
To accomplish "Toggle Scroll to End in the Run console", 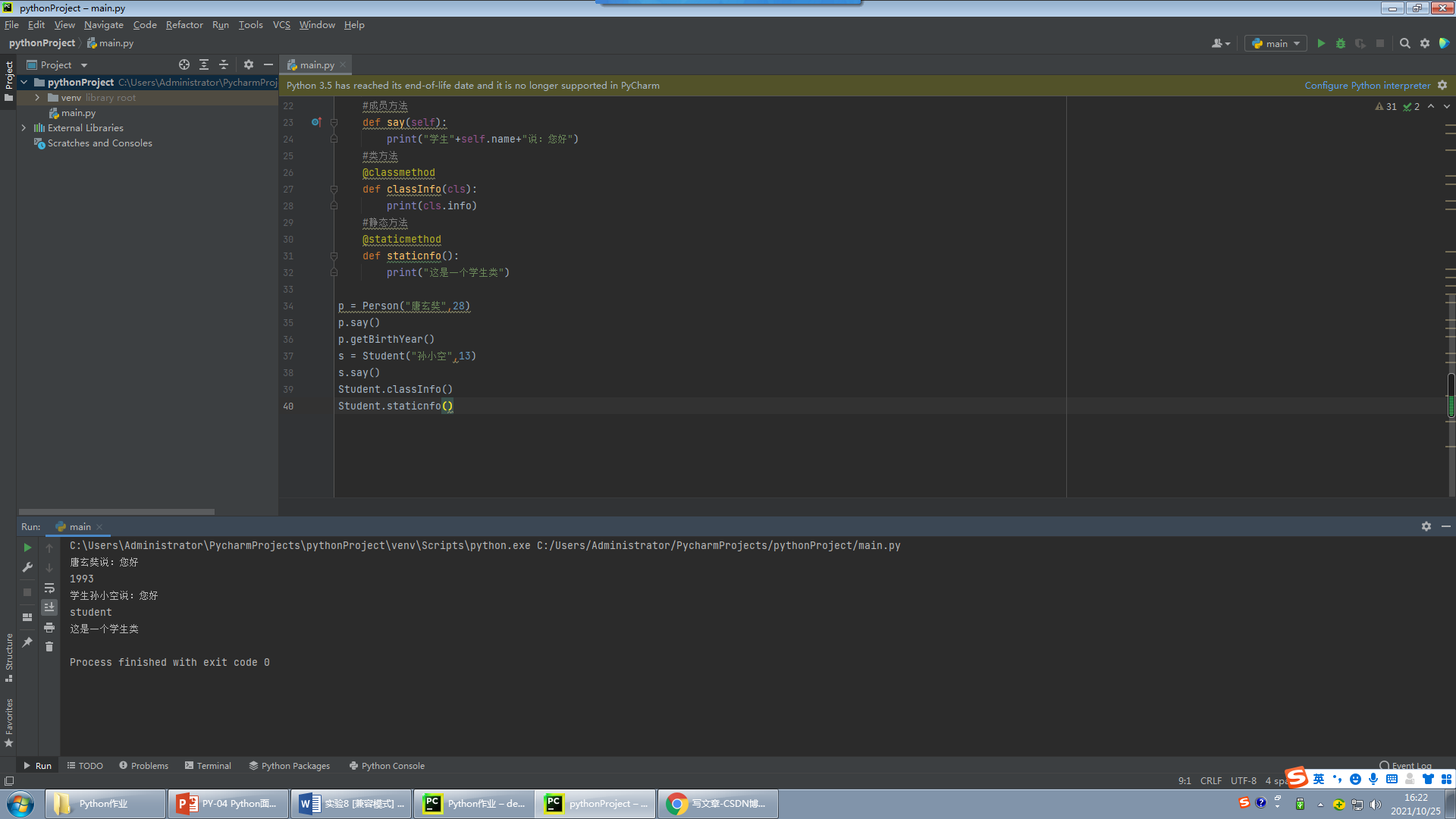I will 49,607.
